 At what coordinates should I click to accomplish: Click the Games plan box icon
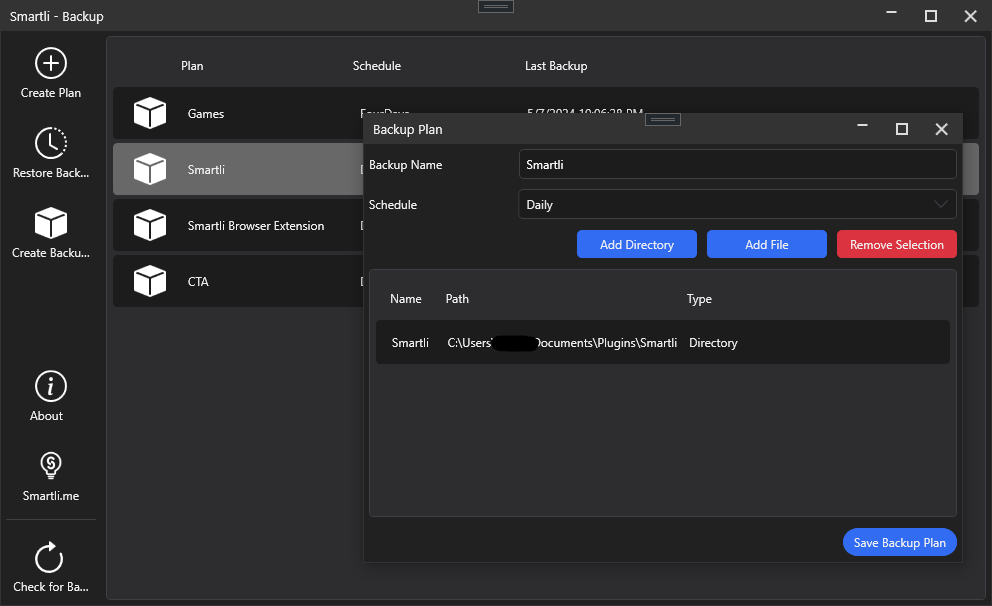pyautogui.click(x=150, y=114)
